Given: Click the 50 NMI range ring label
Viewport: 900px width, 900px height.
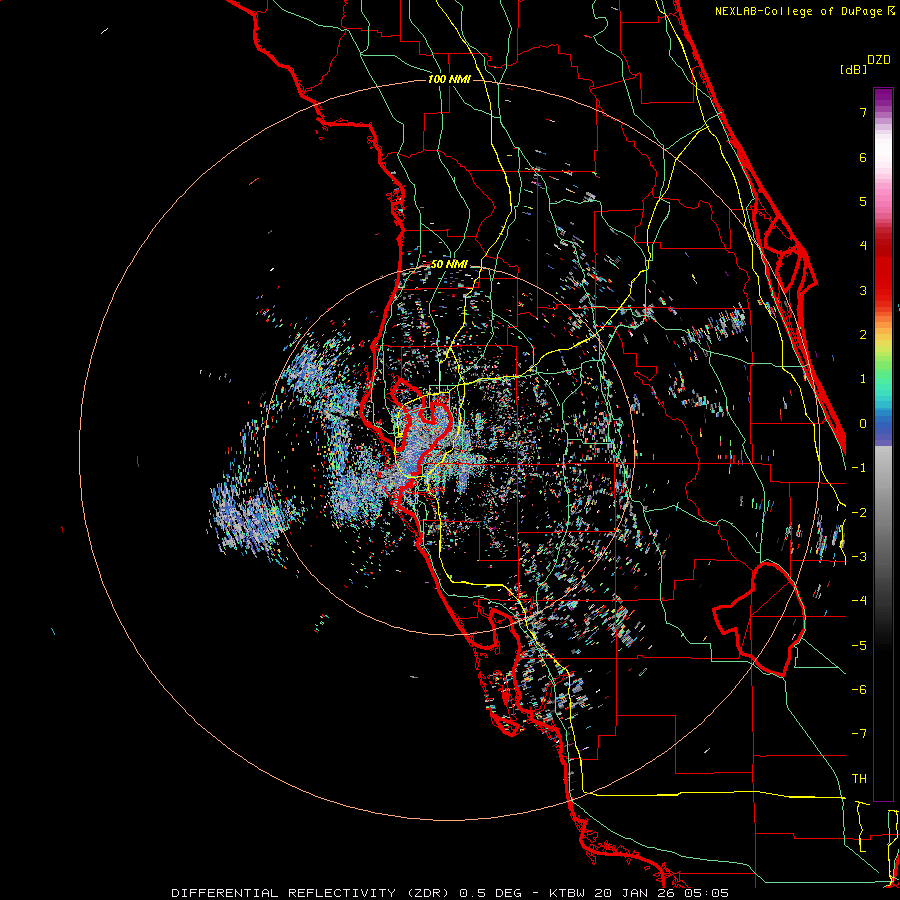Looking at the screenshot, I should point(449,264).
